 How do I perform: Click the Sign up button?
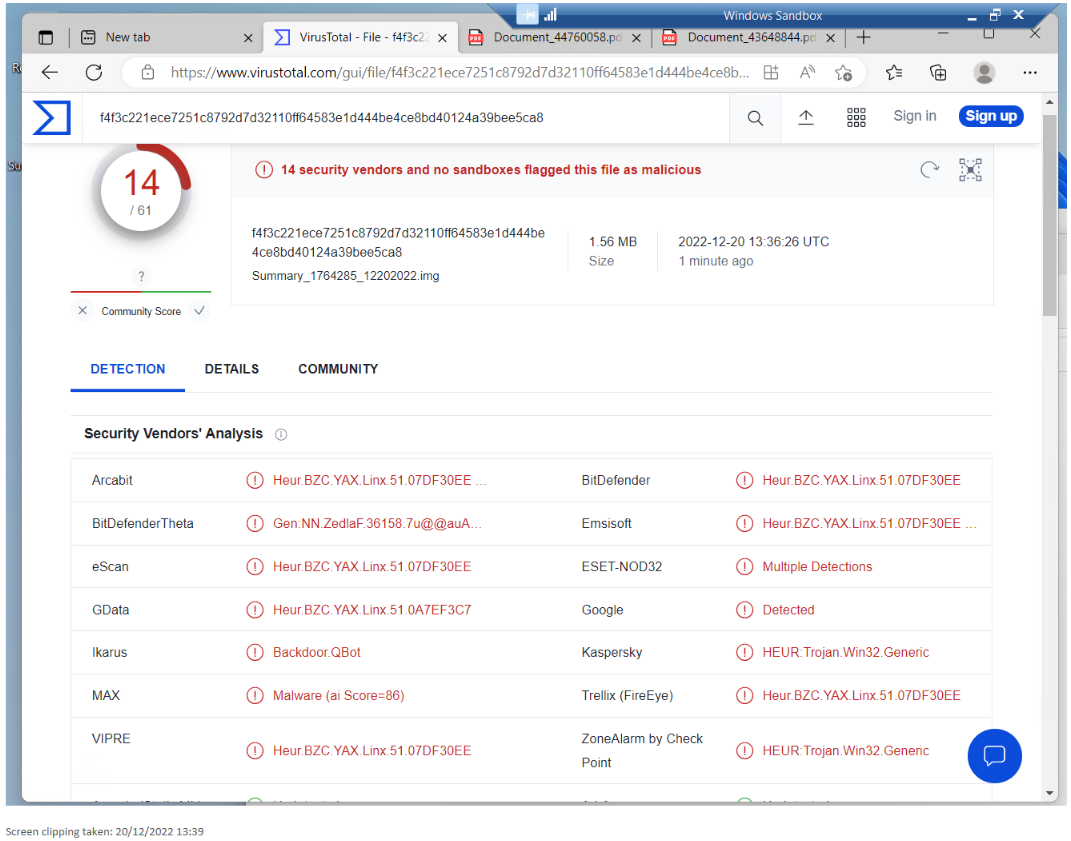click(991, 116)
